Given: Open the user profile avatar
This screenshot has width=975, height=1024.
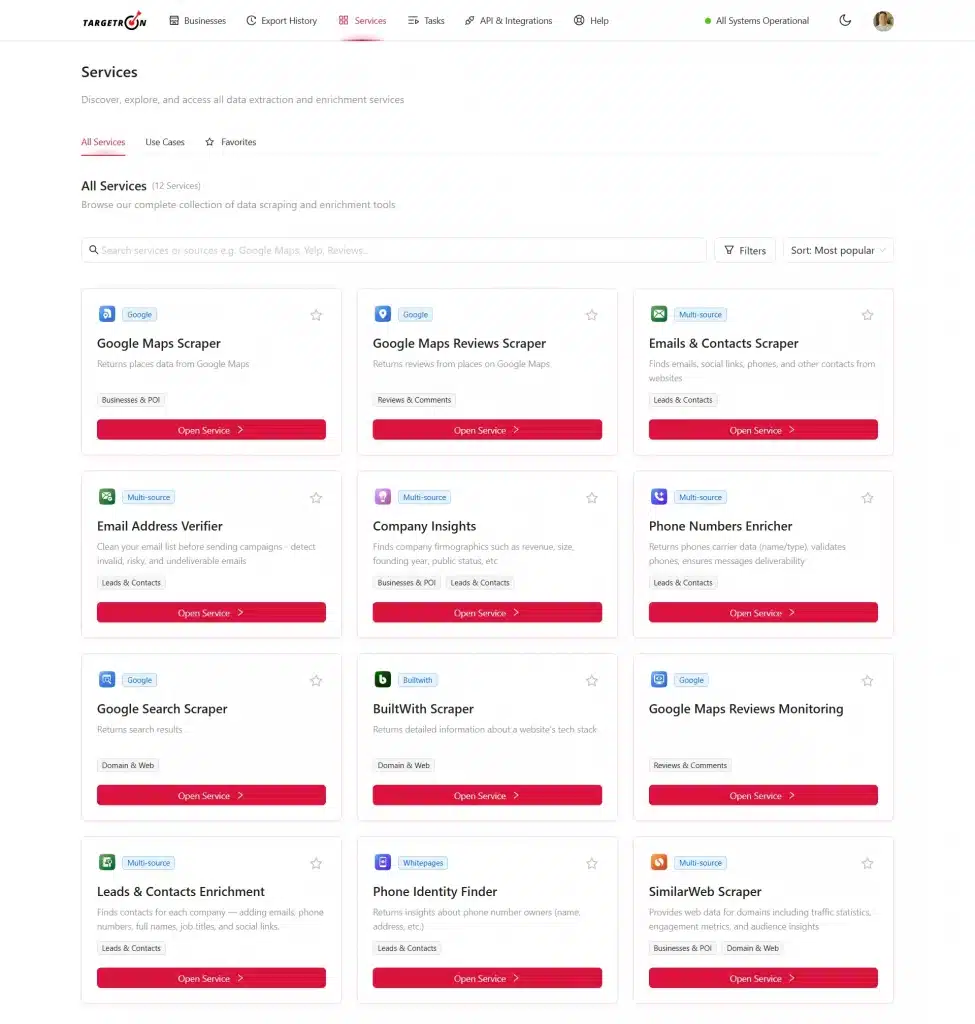Looking at the screenshot, I should click(x=883, y=21).
